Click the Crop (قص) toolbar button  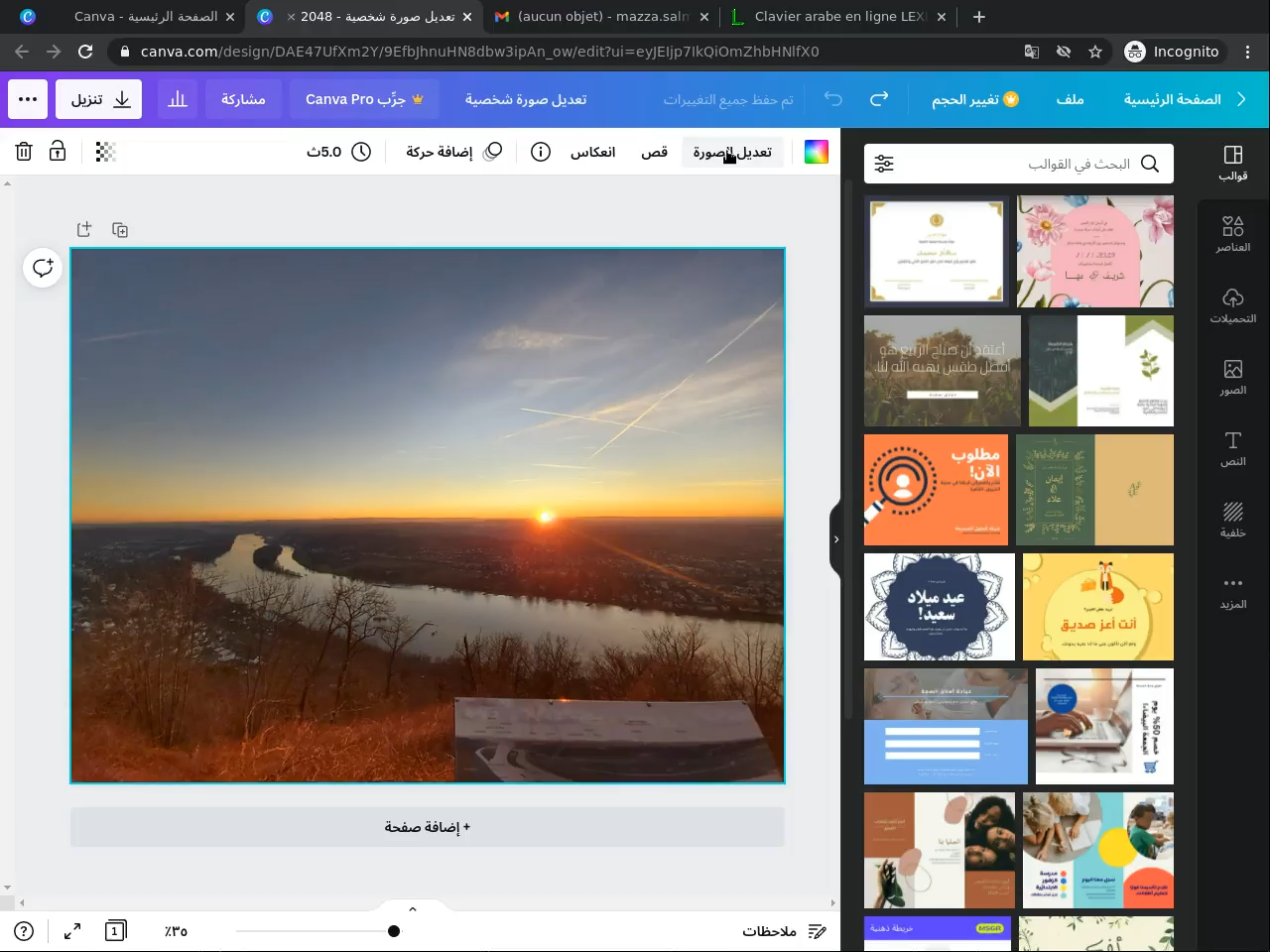click(655, 152)
